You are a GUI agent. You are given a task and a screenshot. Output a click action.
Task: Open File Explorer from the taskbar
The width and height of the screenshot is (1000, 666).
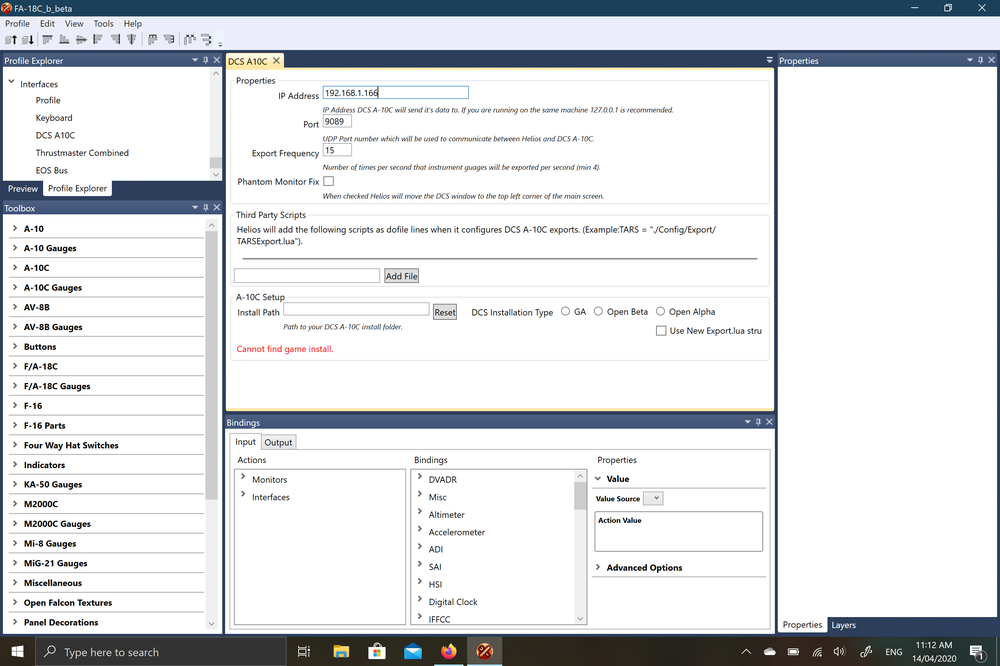tap(341, 651)
